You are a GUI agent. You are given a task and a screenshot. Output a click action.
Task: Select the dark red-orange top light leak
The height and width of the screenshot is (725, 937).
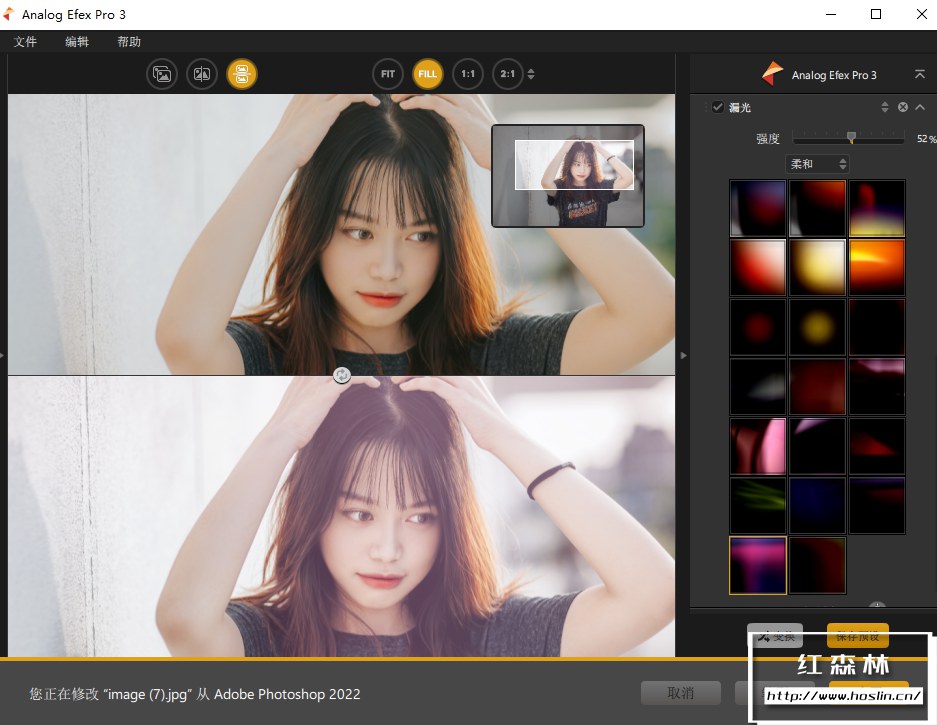point(817,209)
